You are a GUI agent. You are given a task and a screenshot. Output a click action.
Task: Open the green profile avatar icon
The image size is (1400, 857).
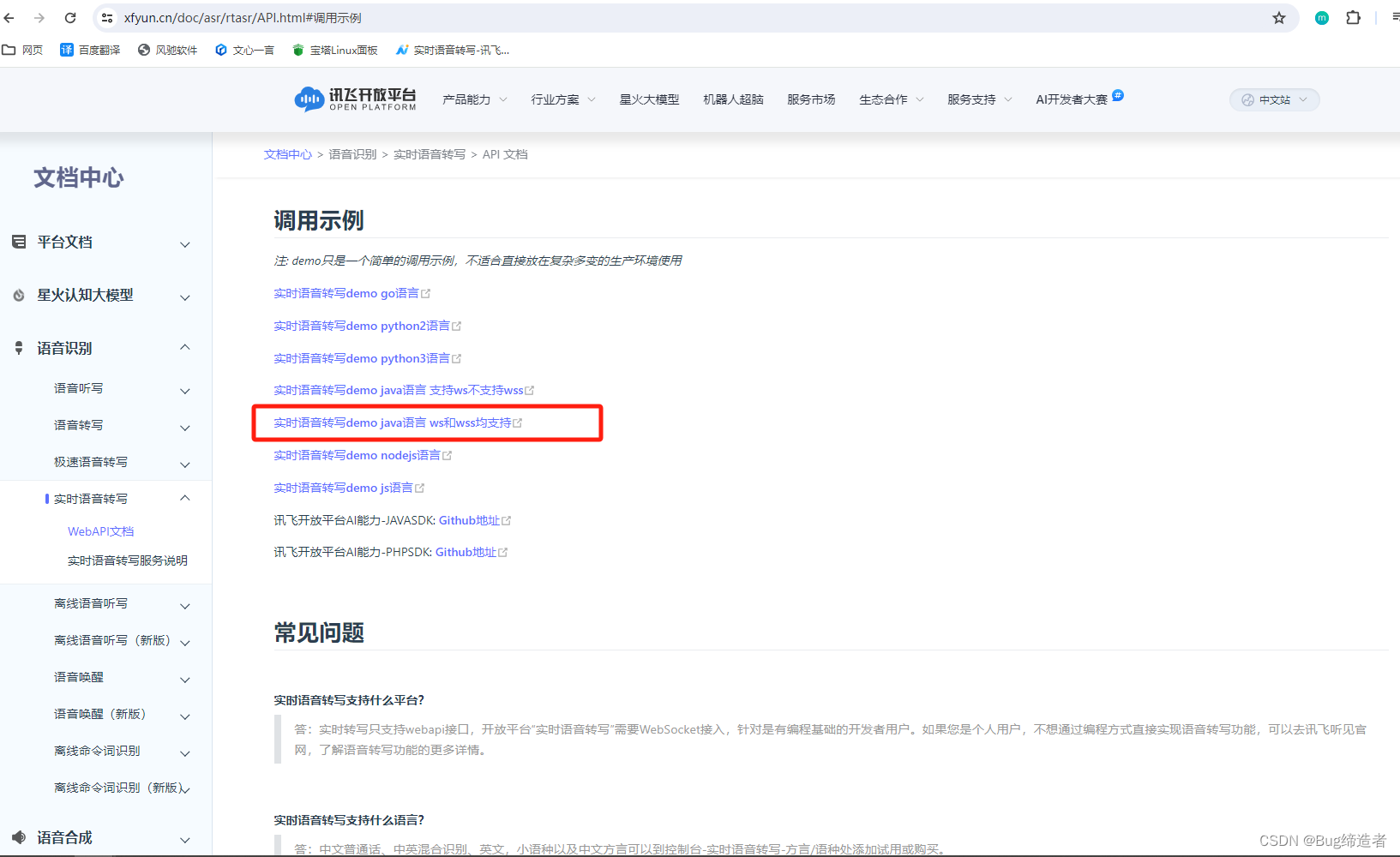1322,17
